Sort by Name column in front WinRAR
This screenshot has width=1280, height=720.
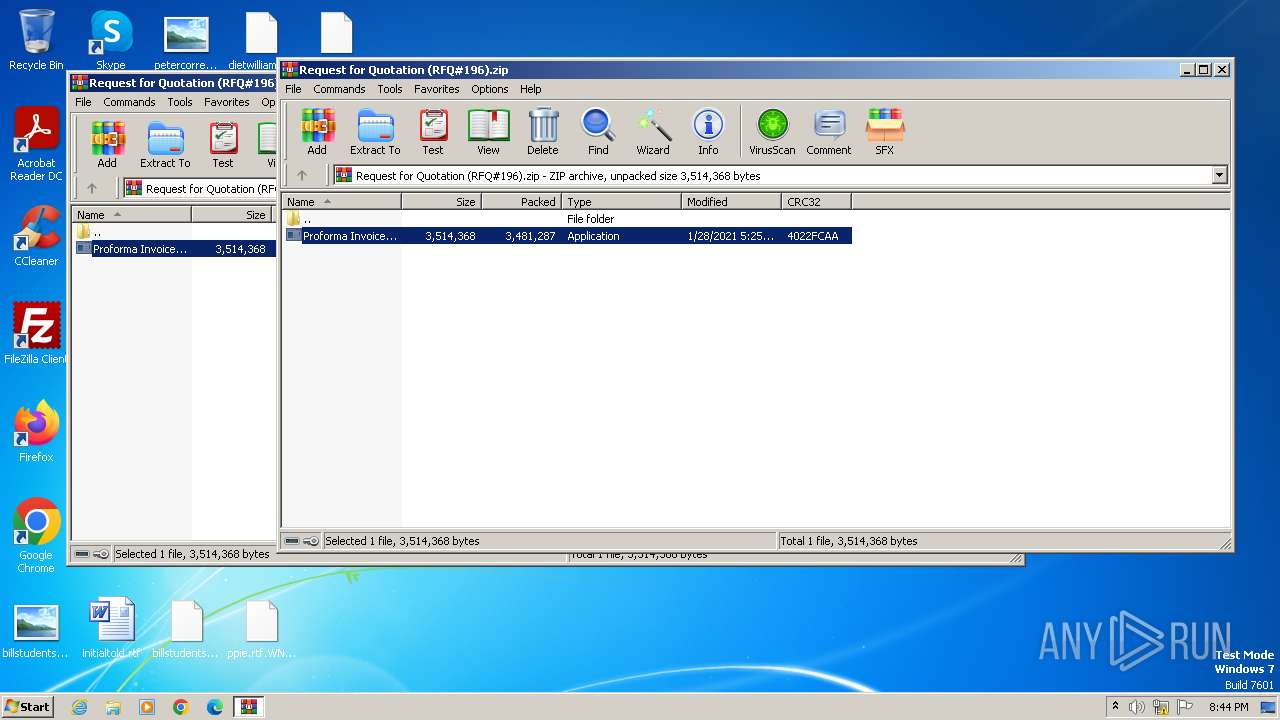click(x=341, y=201)
